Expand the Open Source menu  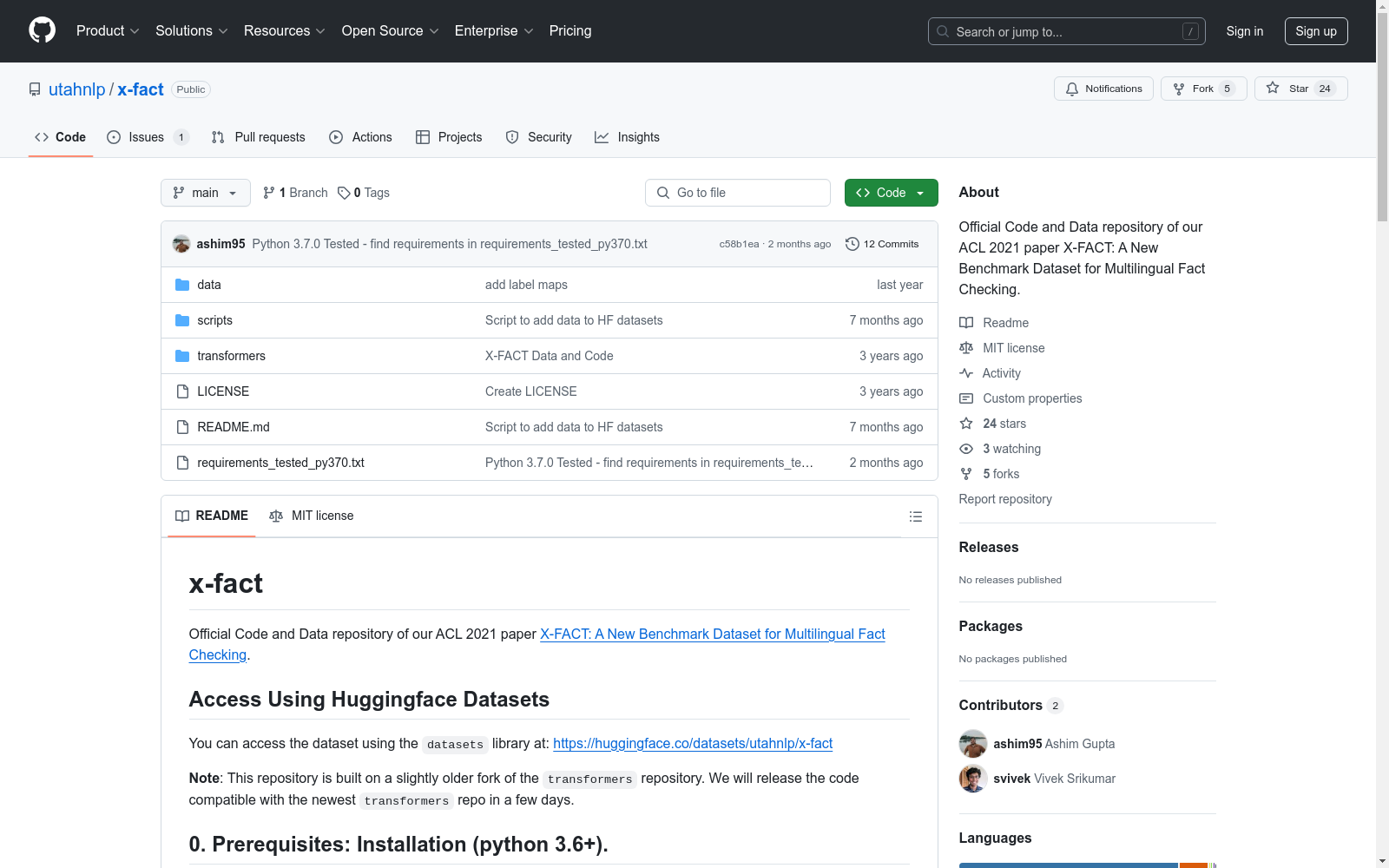[x=391, y=30]
